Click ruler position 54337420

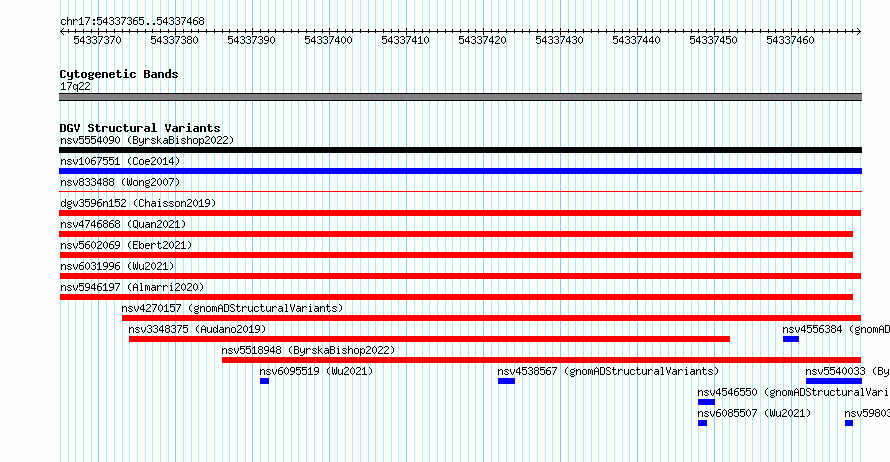pos(482,40)
